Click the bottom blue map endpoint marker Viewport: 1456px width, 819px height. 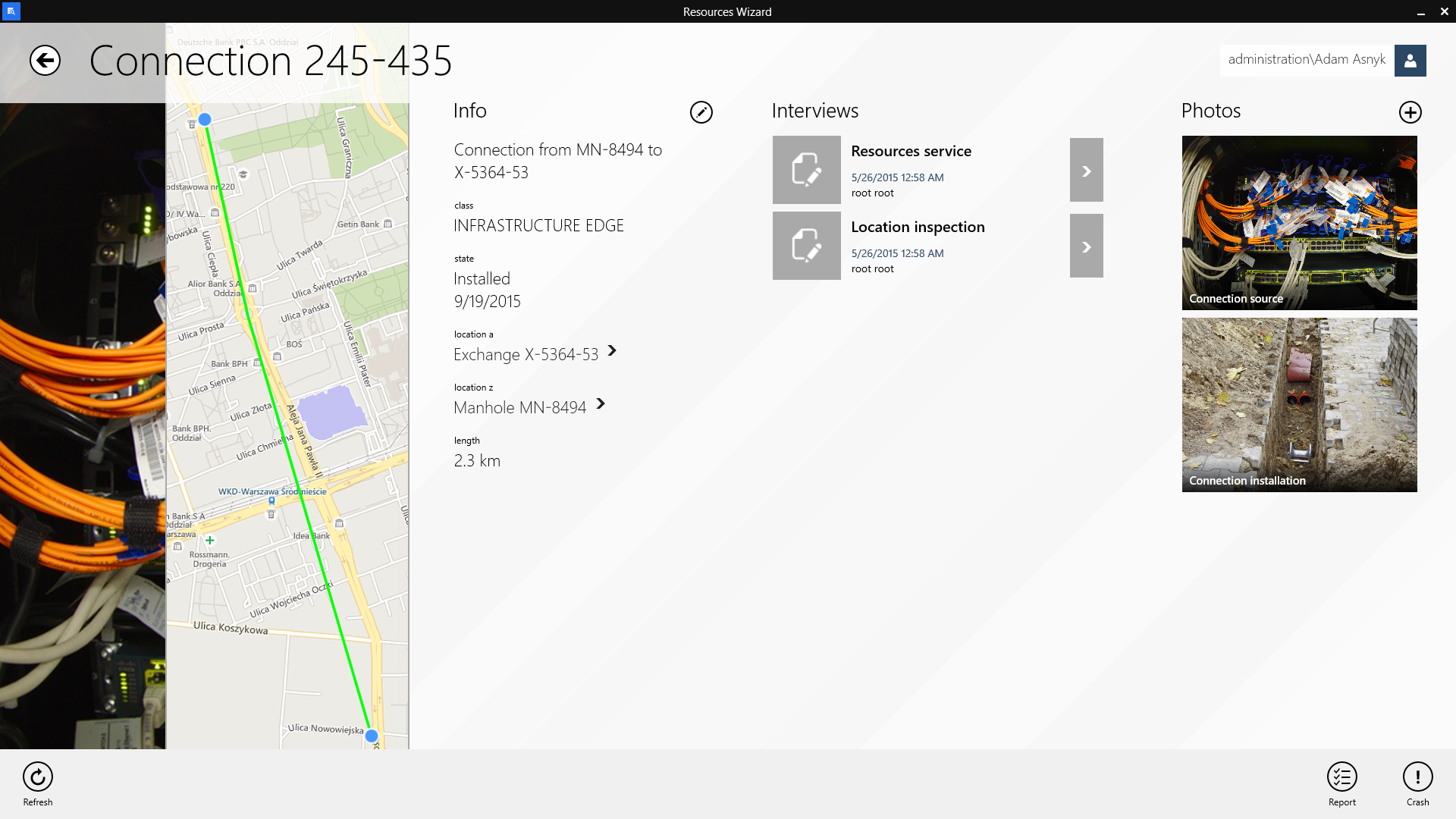point(371,736)
